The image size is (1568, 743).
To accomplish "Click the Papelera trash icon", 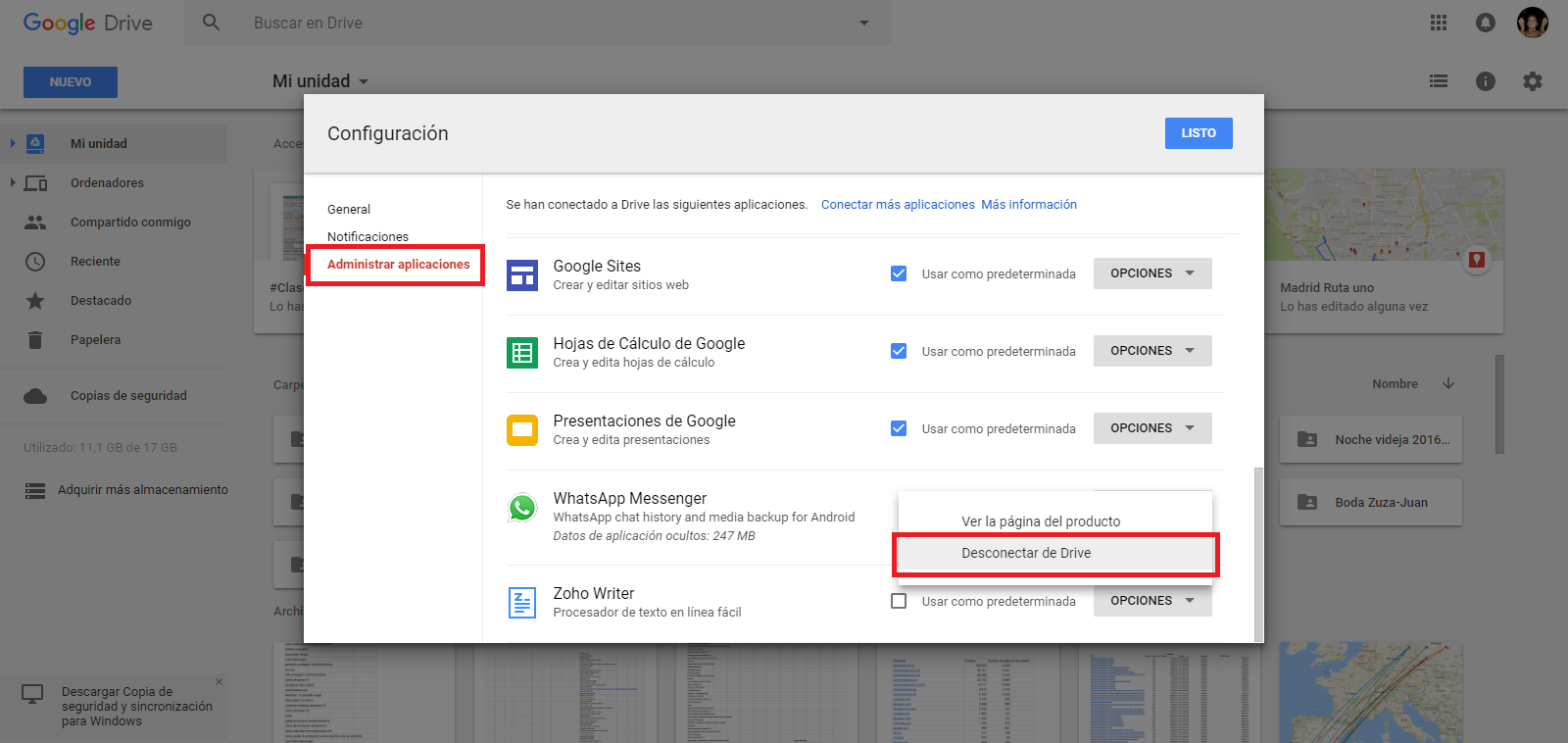I will click(35, 340).
